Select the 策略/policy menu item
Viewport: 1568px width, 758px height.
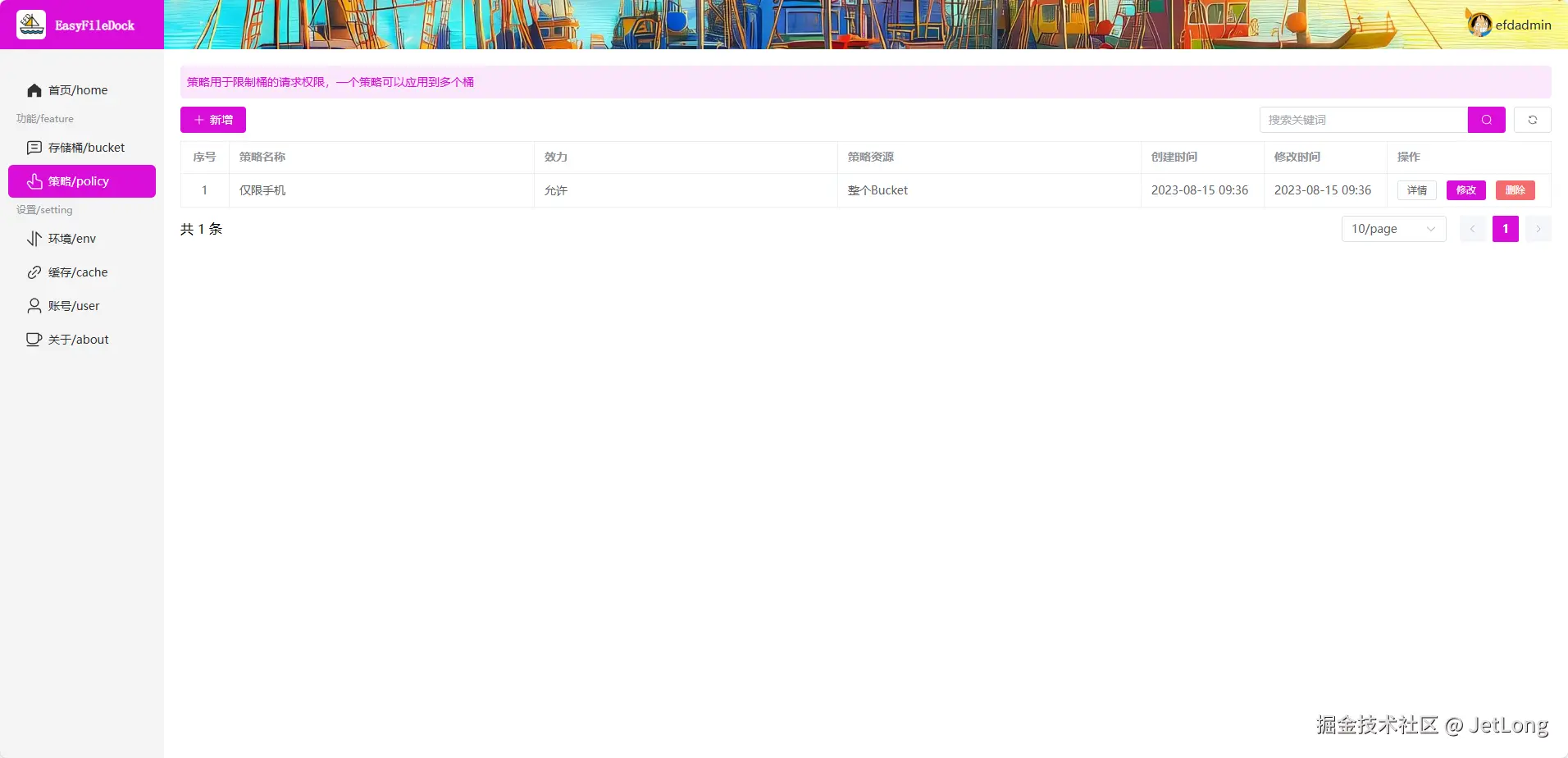[82, 181]
